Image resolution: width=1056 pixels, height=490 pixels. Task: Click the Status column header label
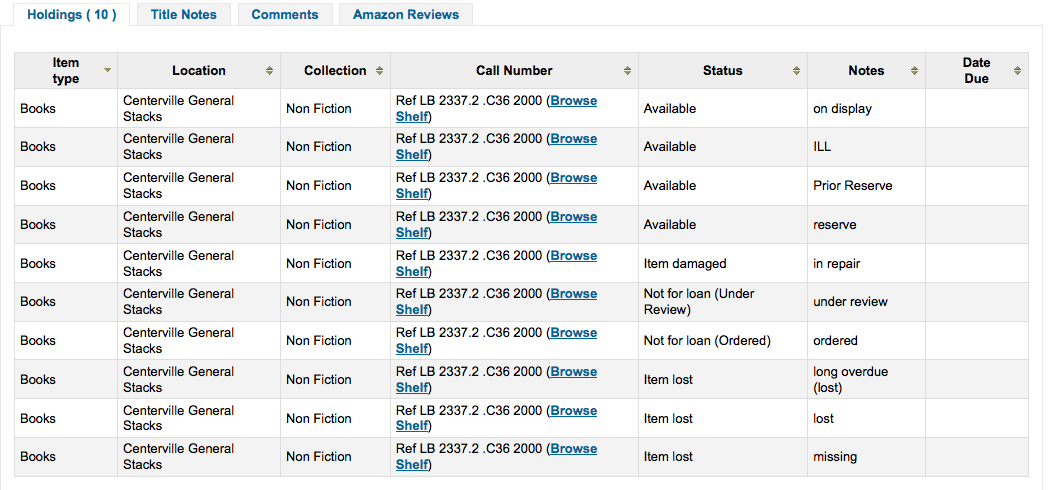point(722,71)
